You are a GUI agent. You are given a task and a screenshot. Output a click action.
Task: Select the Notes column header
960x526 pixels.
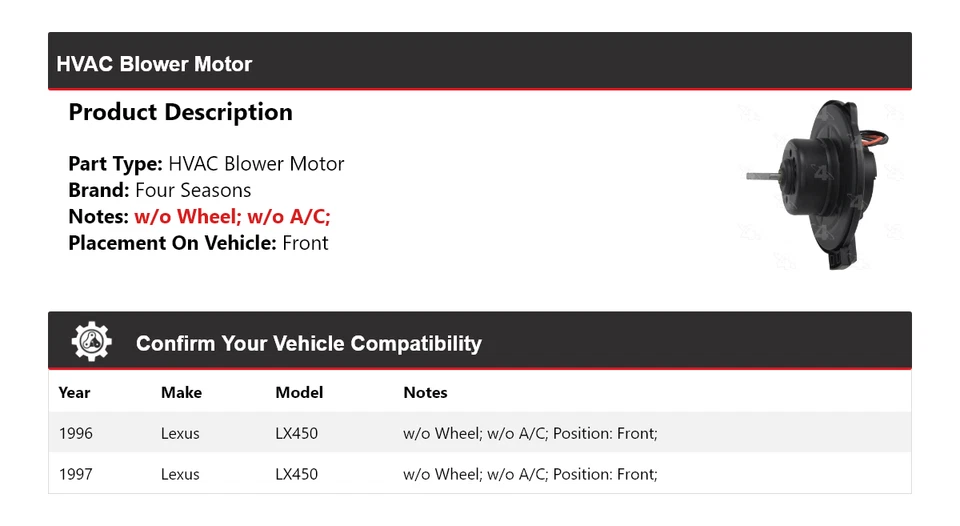[425, 392]
